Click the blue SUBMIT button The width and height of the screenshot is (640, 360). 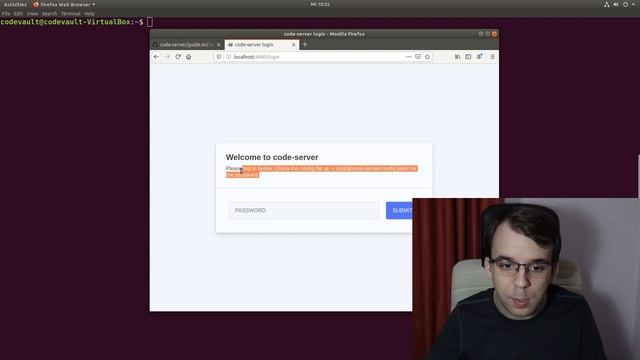(399, 210)
